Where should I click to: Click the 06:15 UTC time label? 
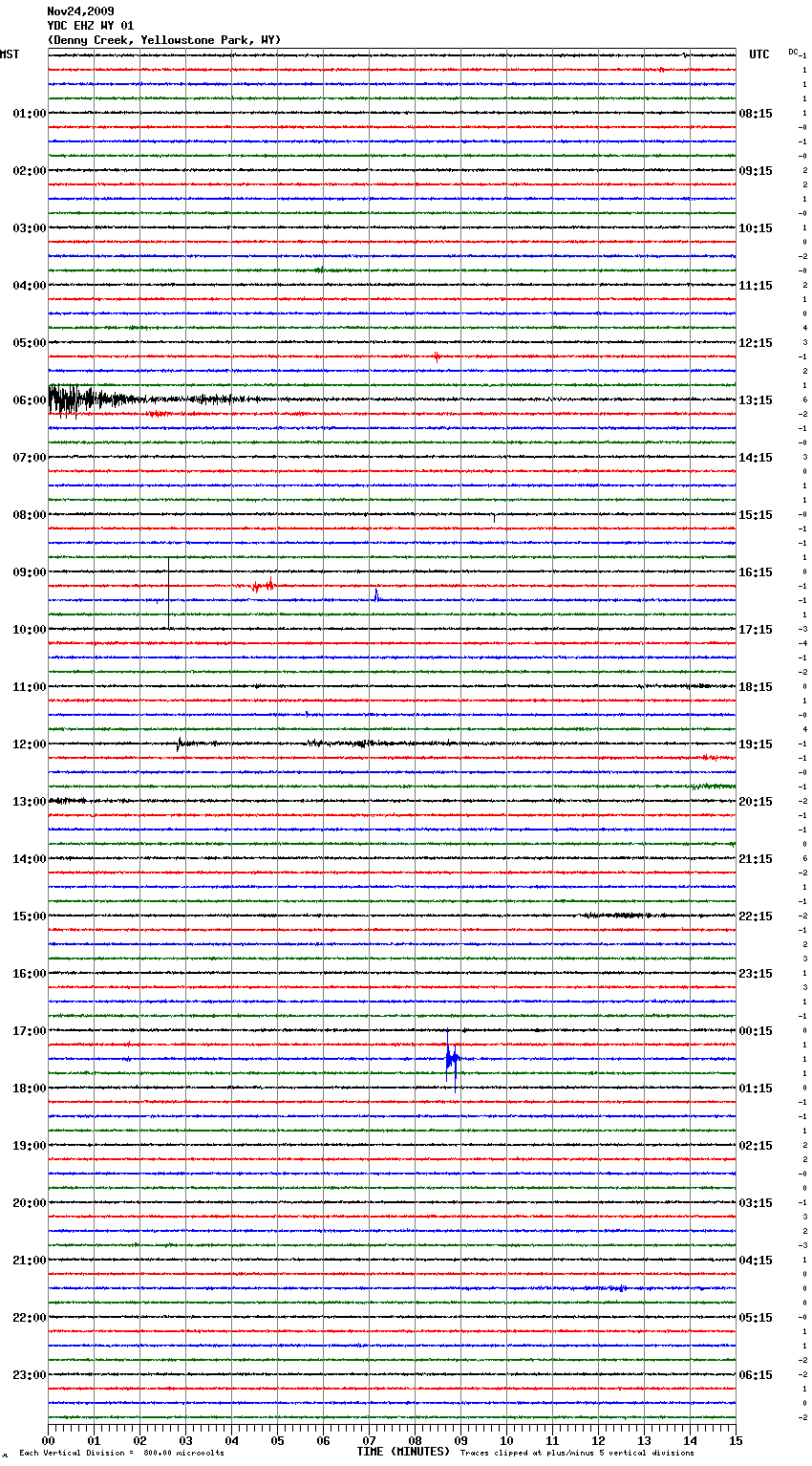(756, 1375)
